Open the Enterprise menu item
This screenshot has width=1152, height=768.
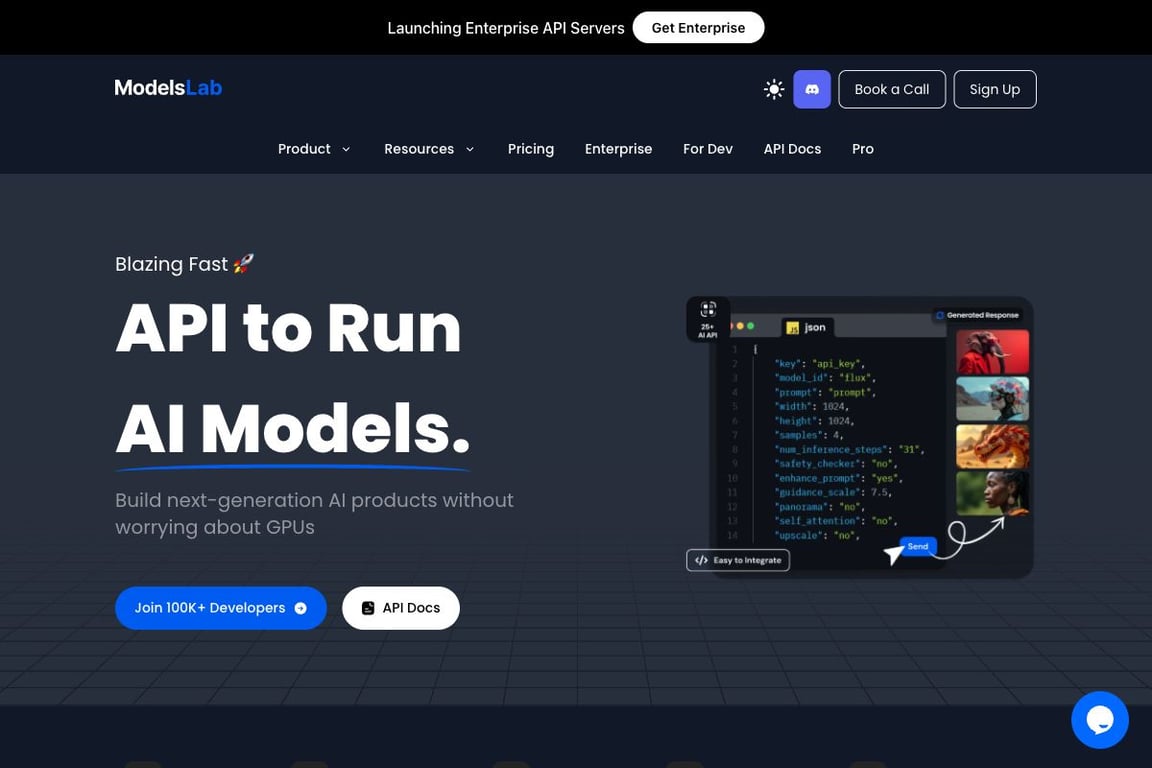[x=619, y=149]
